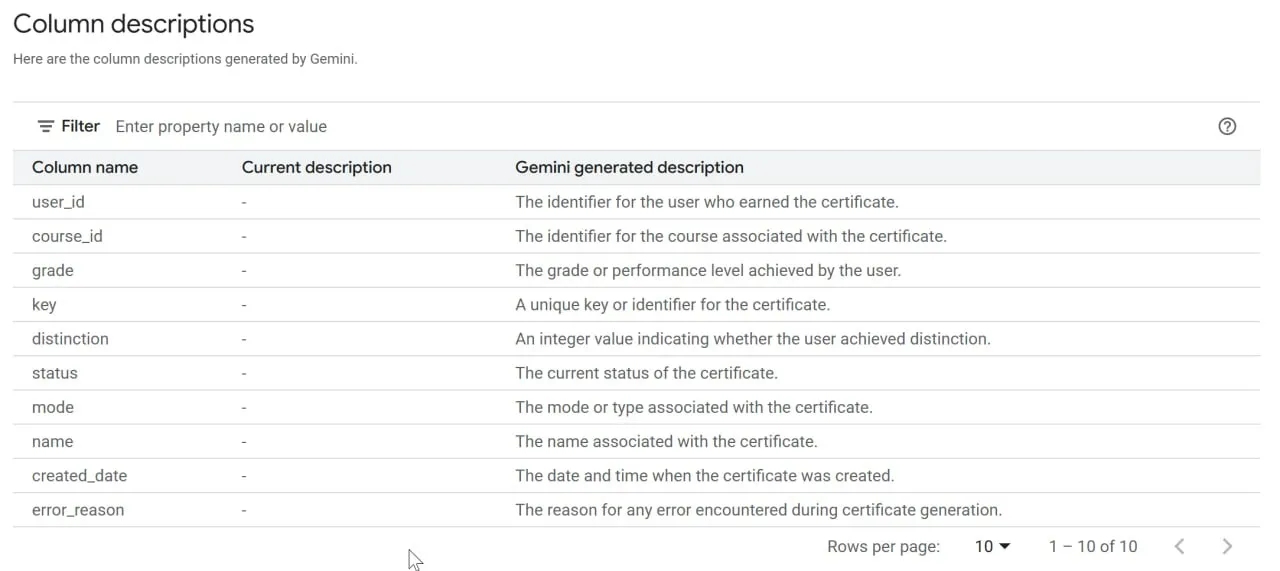The image size is (1280, 571).
Task: Select the mode row
Action: pos(636,407)
